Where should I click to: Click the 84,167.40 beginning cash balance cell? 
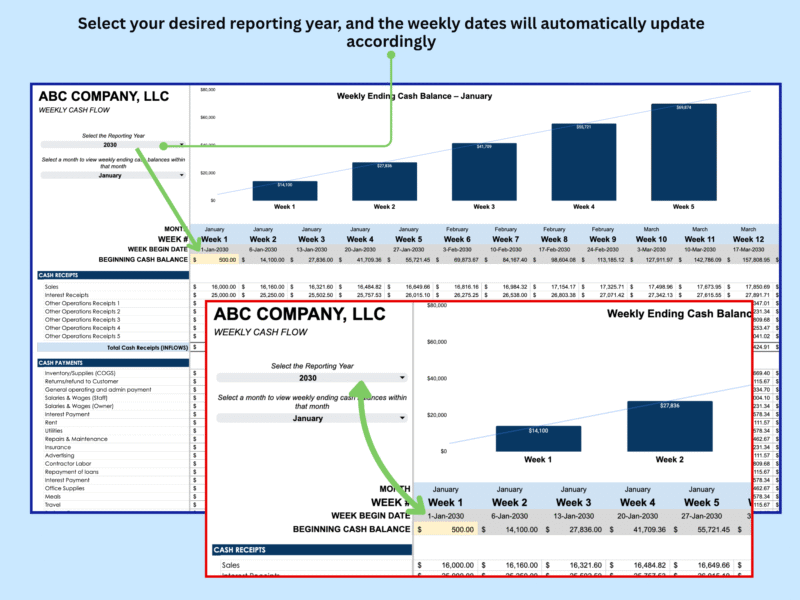[507, 260]
